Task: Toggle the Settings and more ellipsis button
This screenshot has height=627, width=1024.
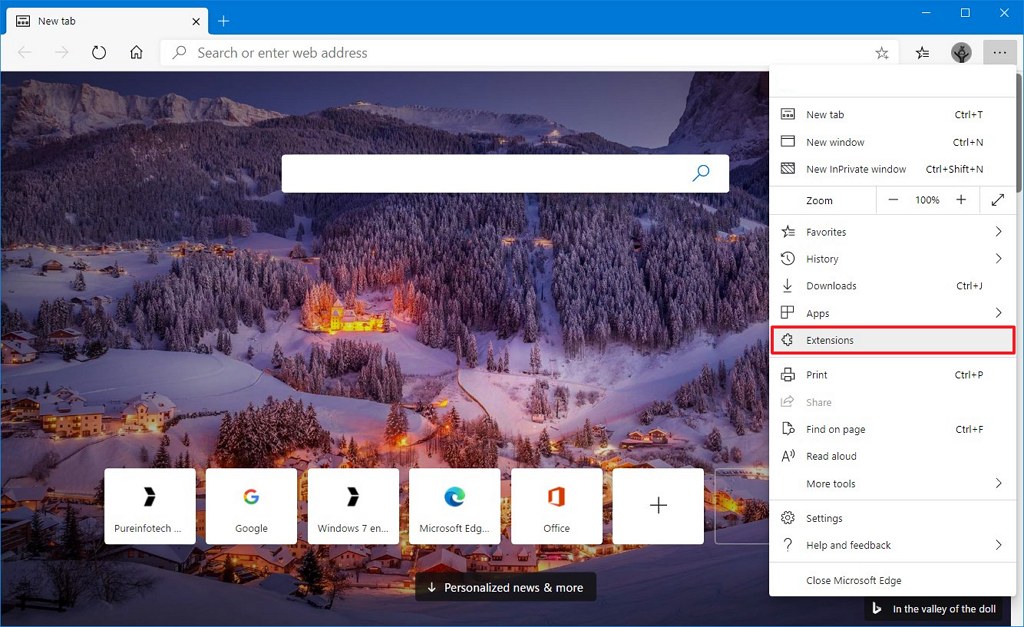Action: click(1000, 53)
